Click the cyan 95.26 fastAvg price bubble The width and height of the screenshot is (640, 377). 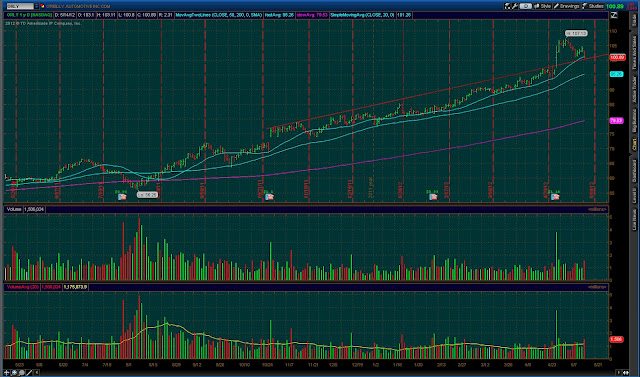click(x=616, y=74)
